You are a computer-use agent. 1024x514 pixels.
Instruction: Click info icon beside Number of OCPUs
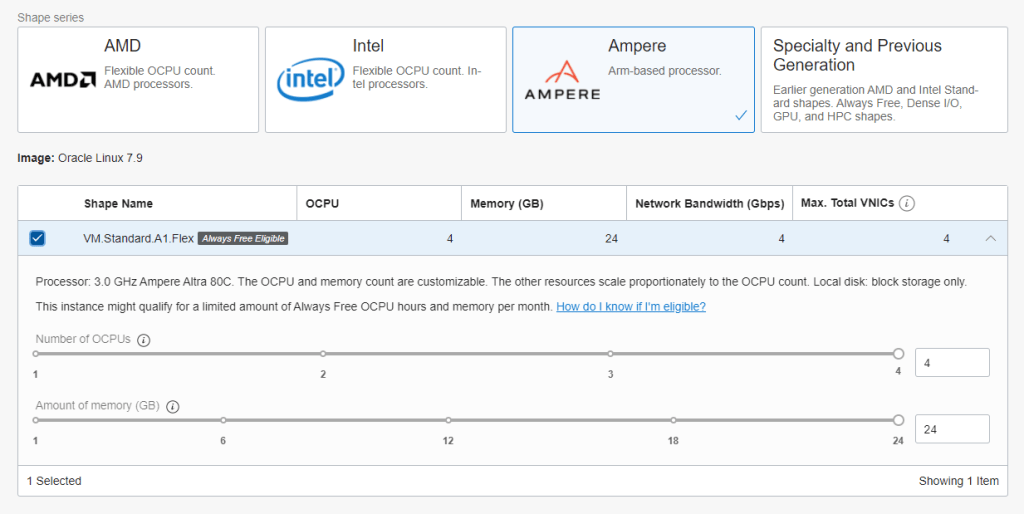click(x=143, y=340)
